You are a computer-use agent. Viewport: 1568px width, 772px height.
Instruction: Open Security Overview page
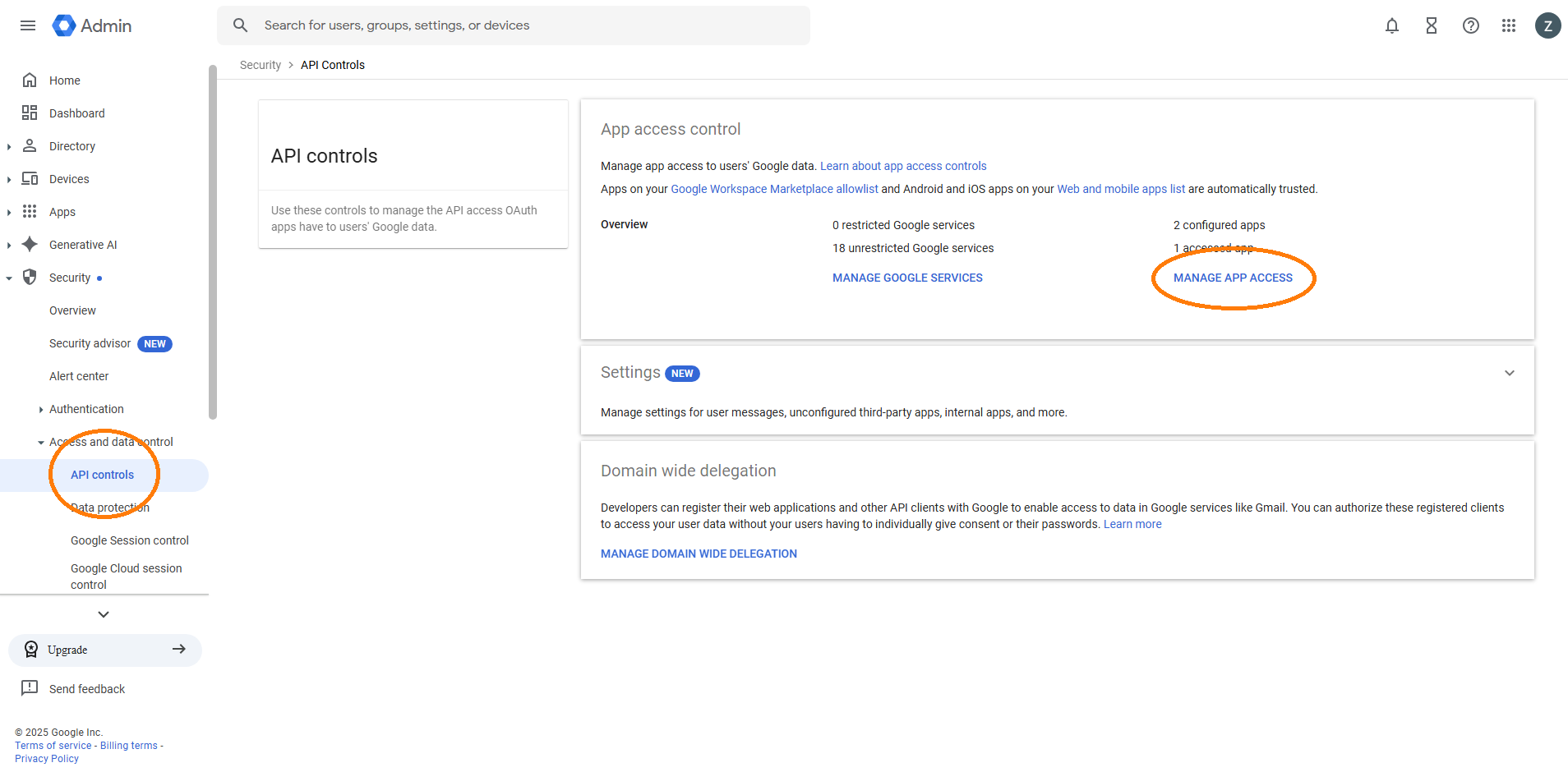(x=72, y=310)
